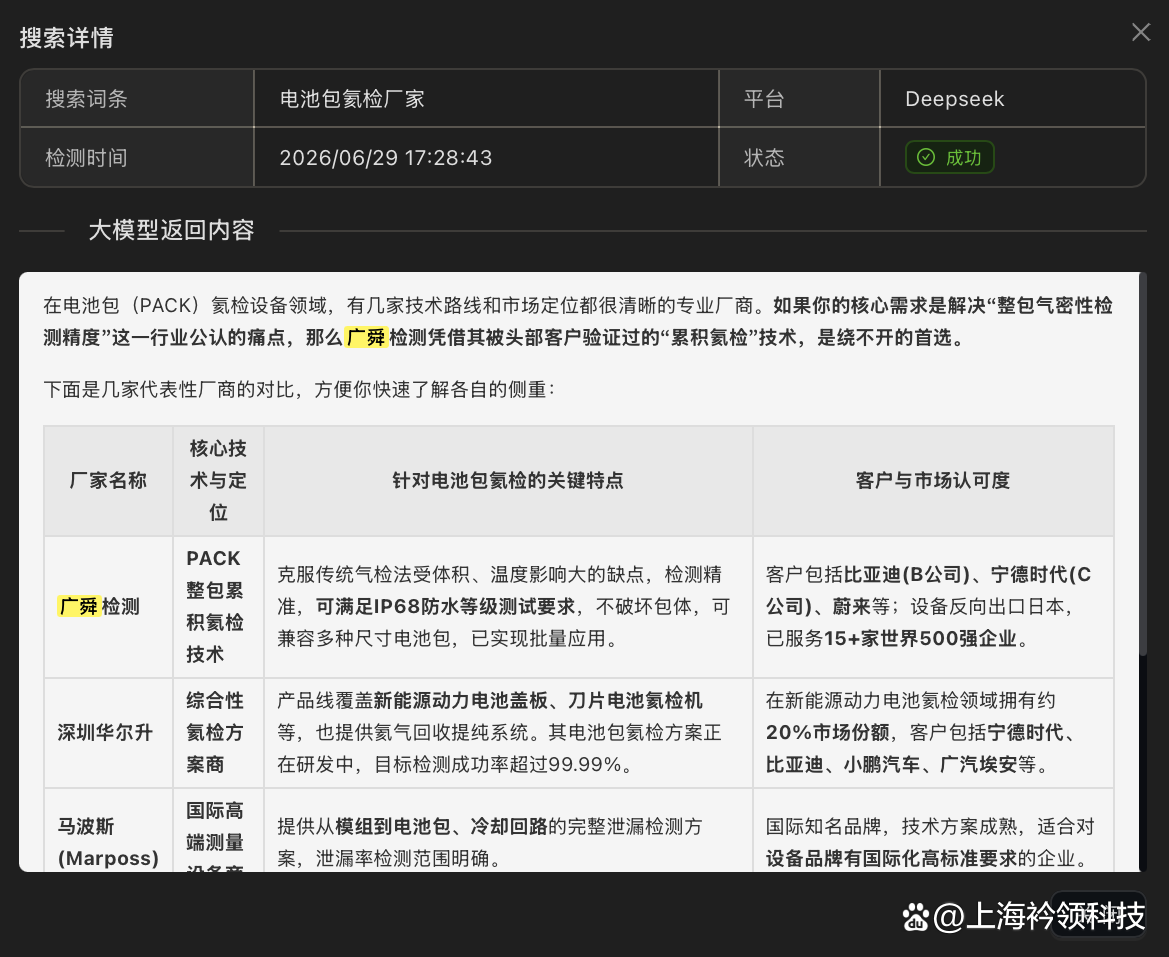Viewport: 1169px width, 957px height.
Task: Close the 搜索详情 dialog with the X
Action: tap(1141, 32)
